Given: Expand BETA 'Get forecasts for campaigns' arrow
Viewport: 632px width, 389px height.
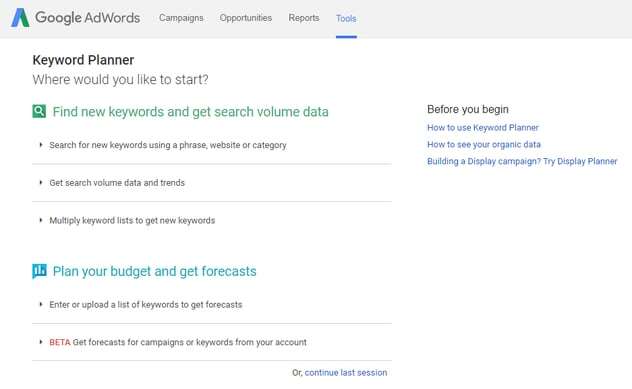Looking at the screenshot, I should (41, 342).
